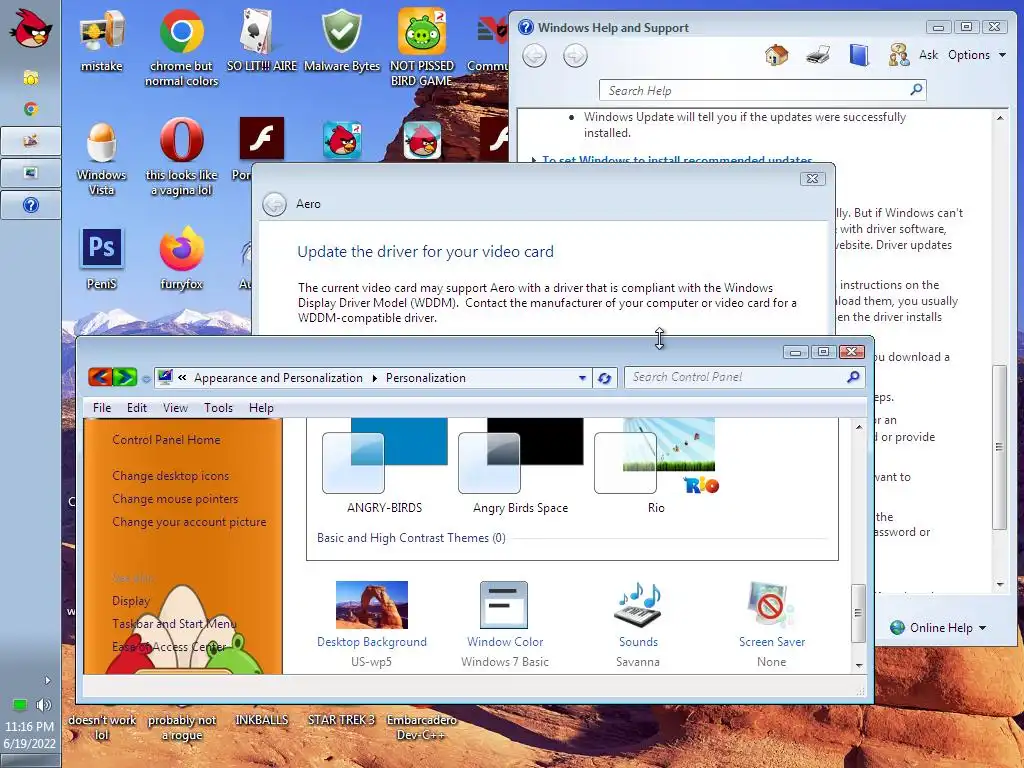Click the red Back arrow in Personalization
The width and height of the screenshot is (1024, 768).
100,377
